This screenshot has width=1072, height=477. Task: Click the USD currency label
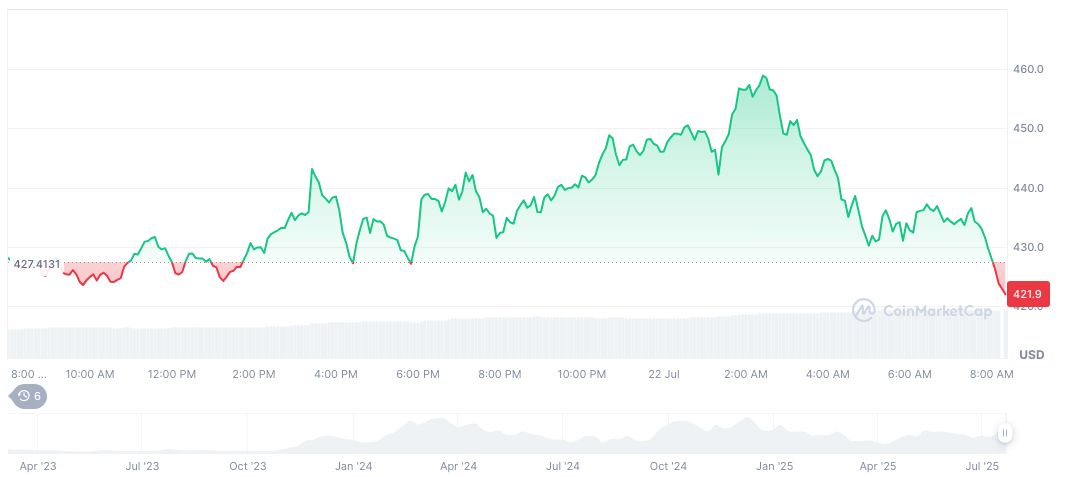click(1031, 355)
